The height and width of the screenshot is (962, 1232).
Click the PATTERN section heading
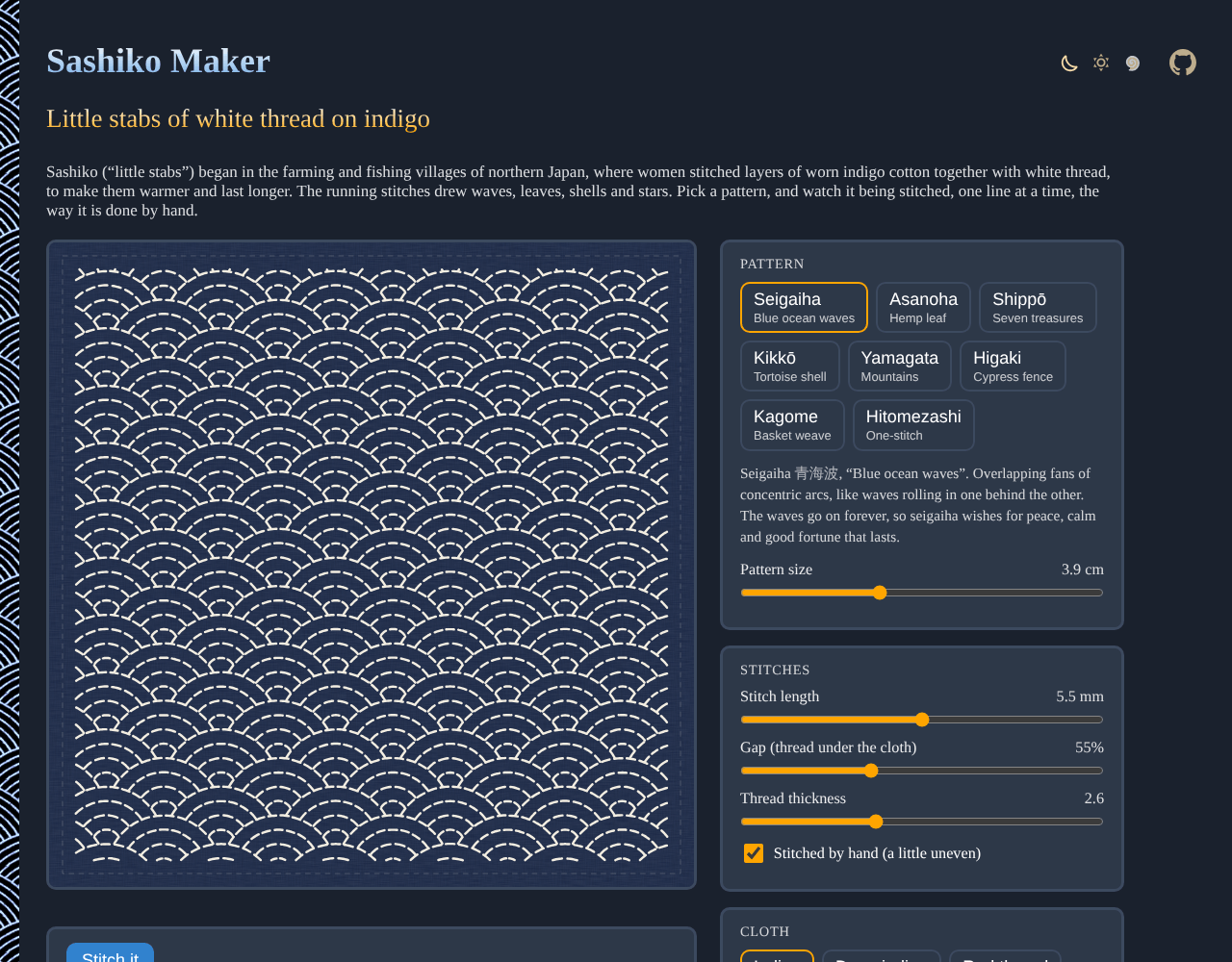tap(772, 264)
